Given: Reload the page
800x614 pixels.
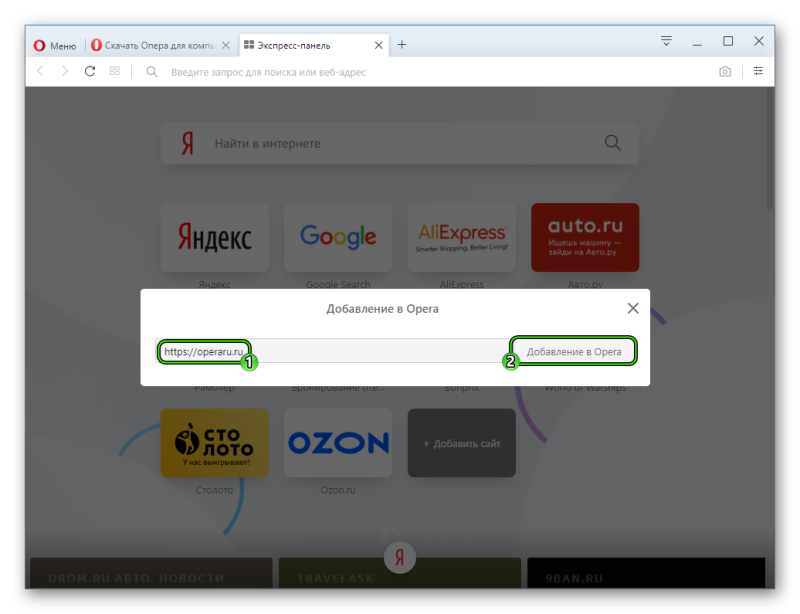Looking at the screenshot, I should point(90,71).
